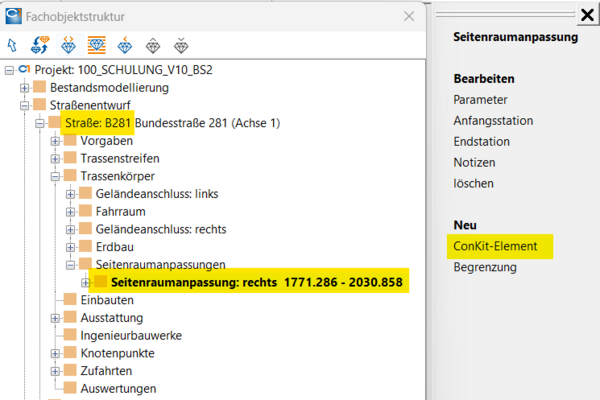Click the orange striped diamond toolbar icon
Image resolution: width=600 pixels, height=400 pixels.
tap(96, 45)
